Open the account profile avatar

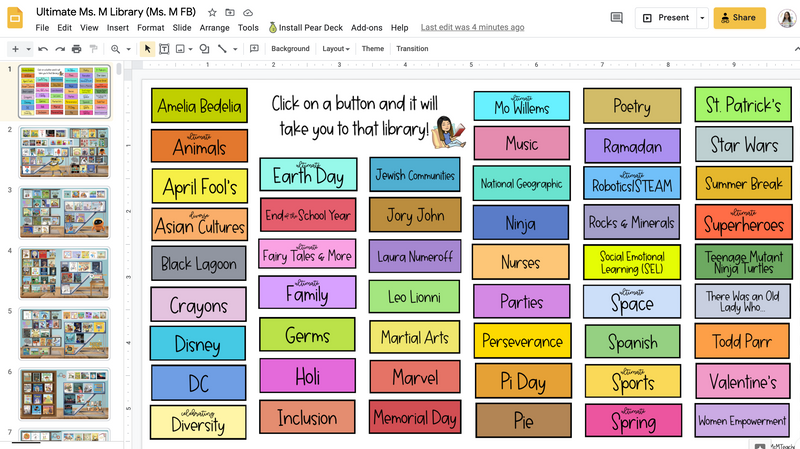[787, 18]
